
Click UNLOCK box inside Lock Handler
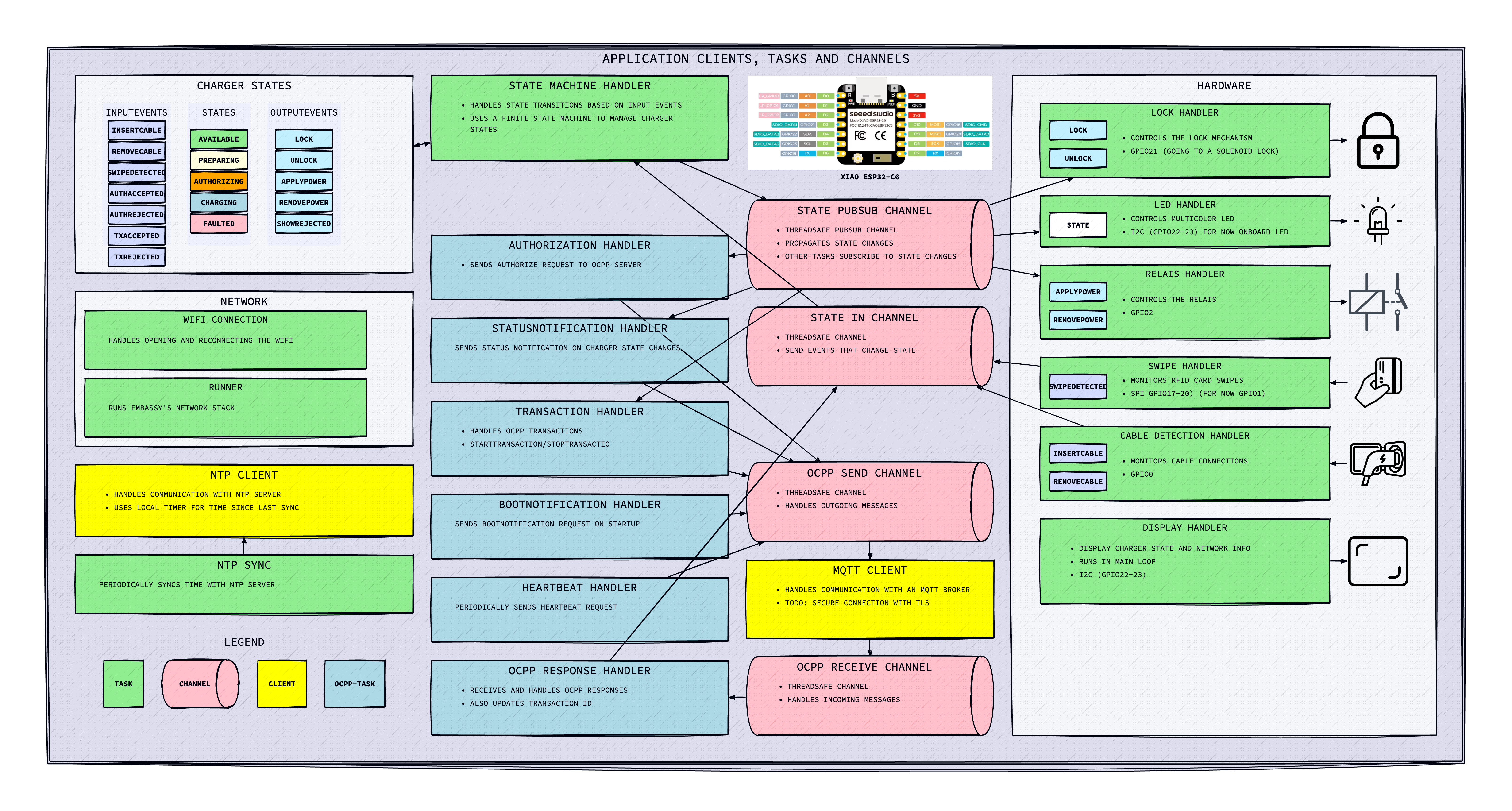click(1078, 158)
